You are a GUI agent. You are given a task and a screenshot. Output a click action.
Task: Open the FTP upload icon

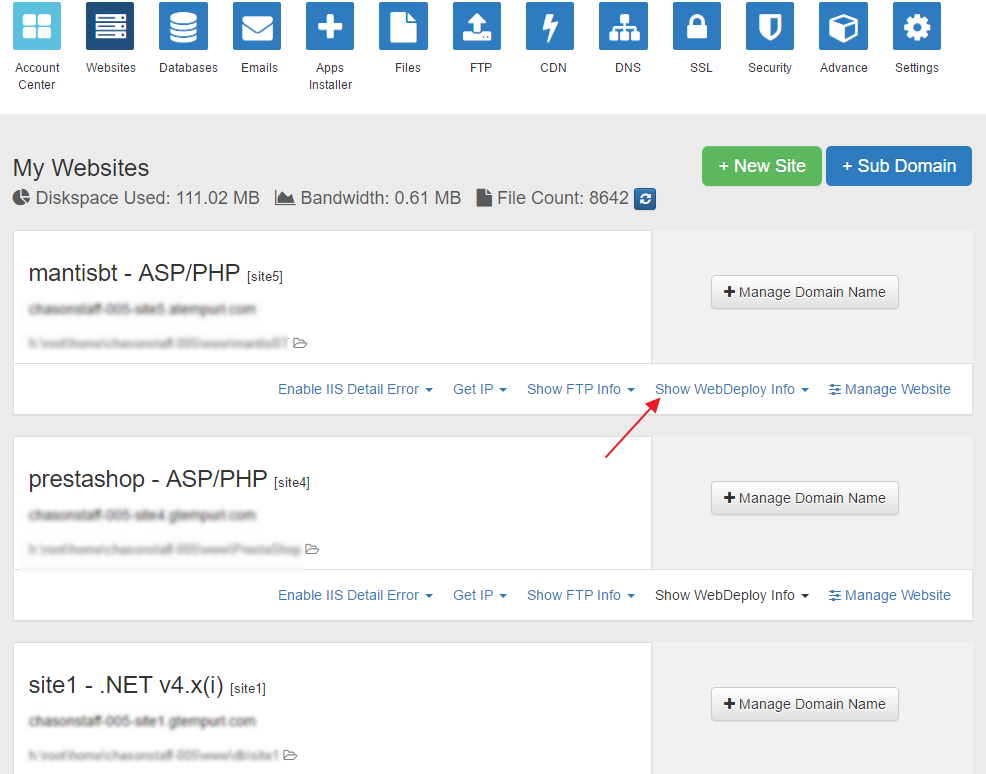point(477,27)
